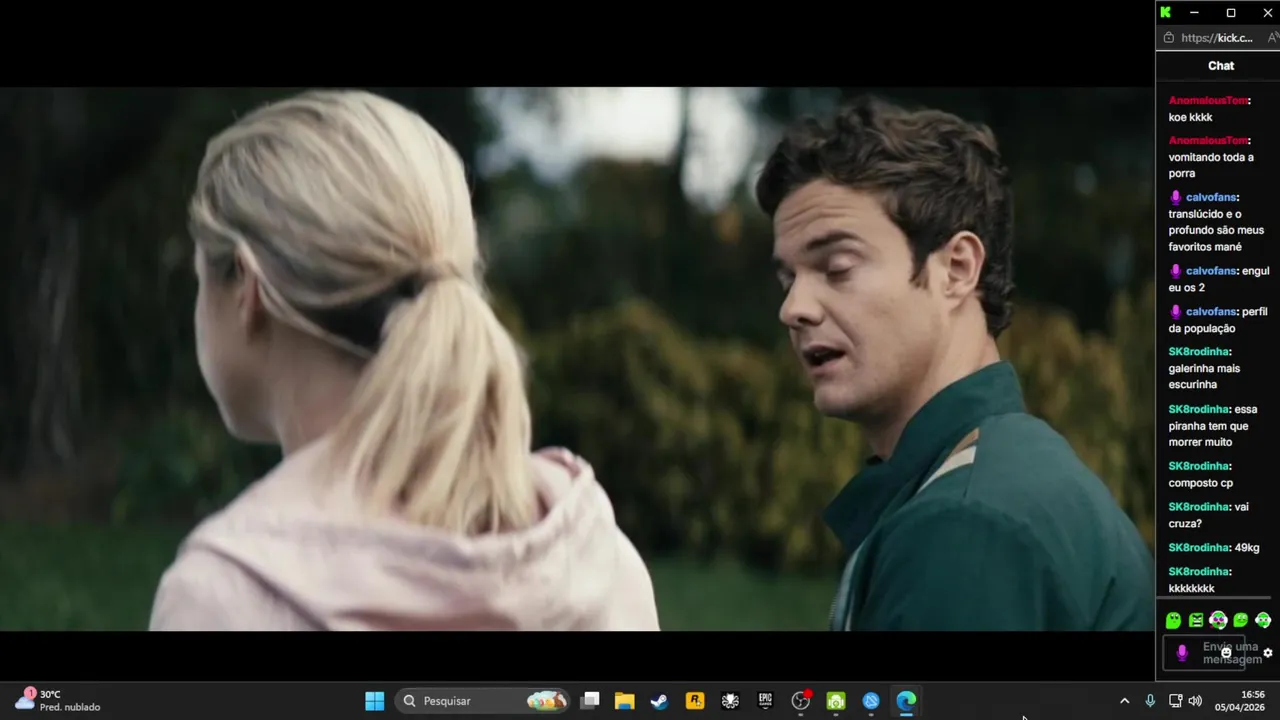This screenshot has width=1280, height=720.
Task: Click the purple microphone badge in chat input
Action: pos(1182,653)
